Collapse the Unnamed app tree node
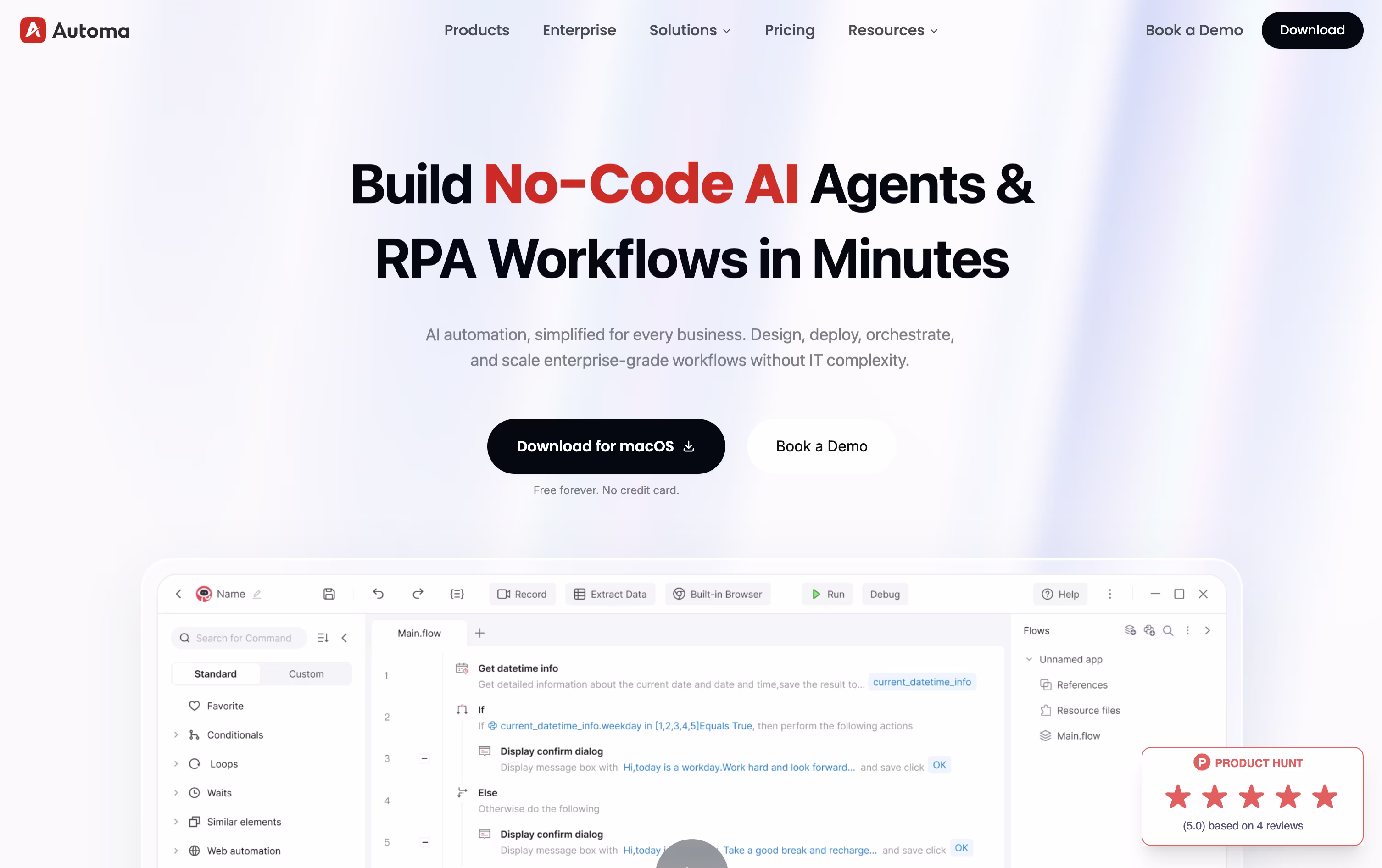Viewport: 1382px width, 868px height. (1029, 659)
